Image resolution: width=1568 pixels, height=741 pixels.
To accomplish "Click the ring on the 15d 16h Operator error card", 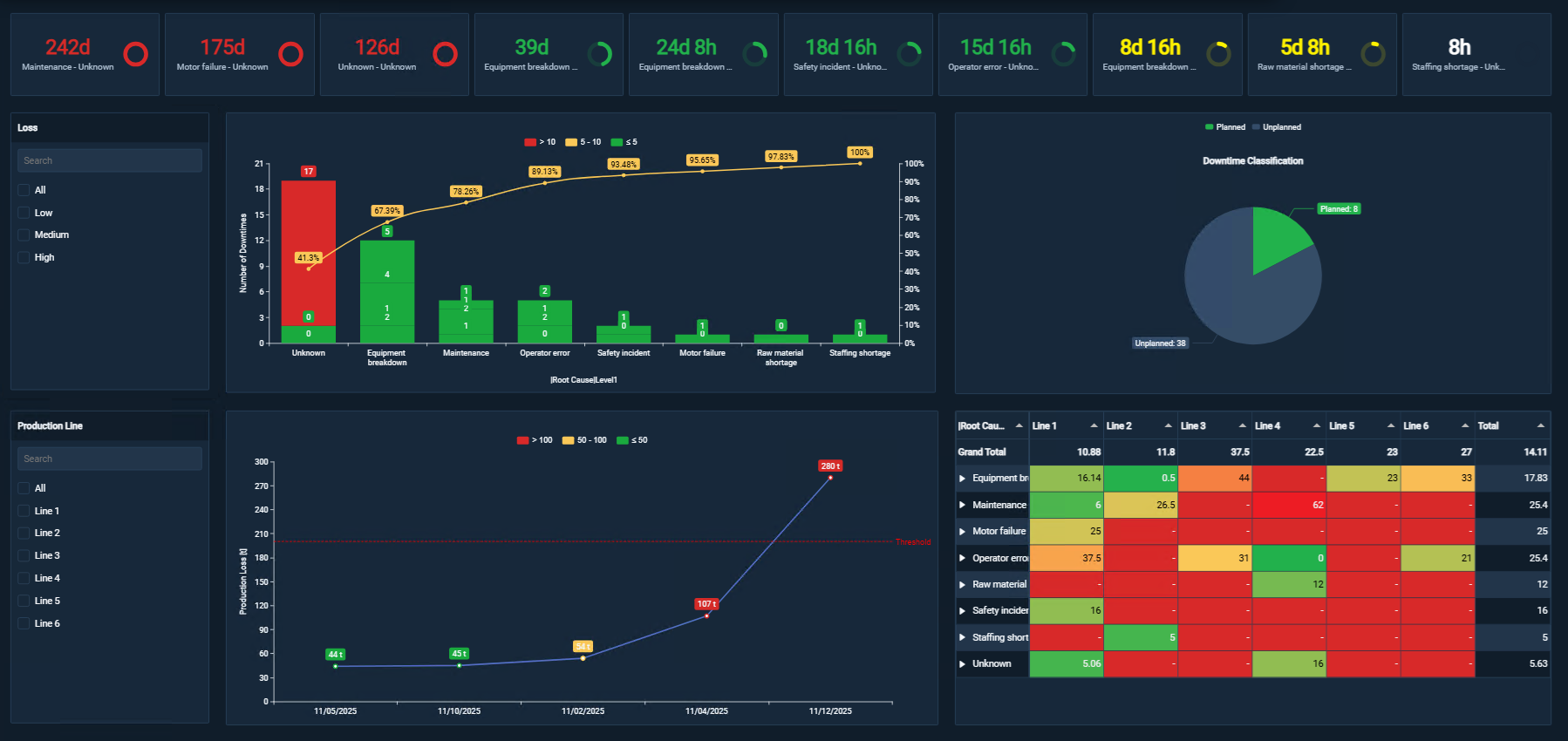I will (x=1064, y=54).
